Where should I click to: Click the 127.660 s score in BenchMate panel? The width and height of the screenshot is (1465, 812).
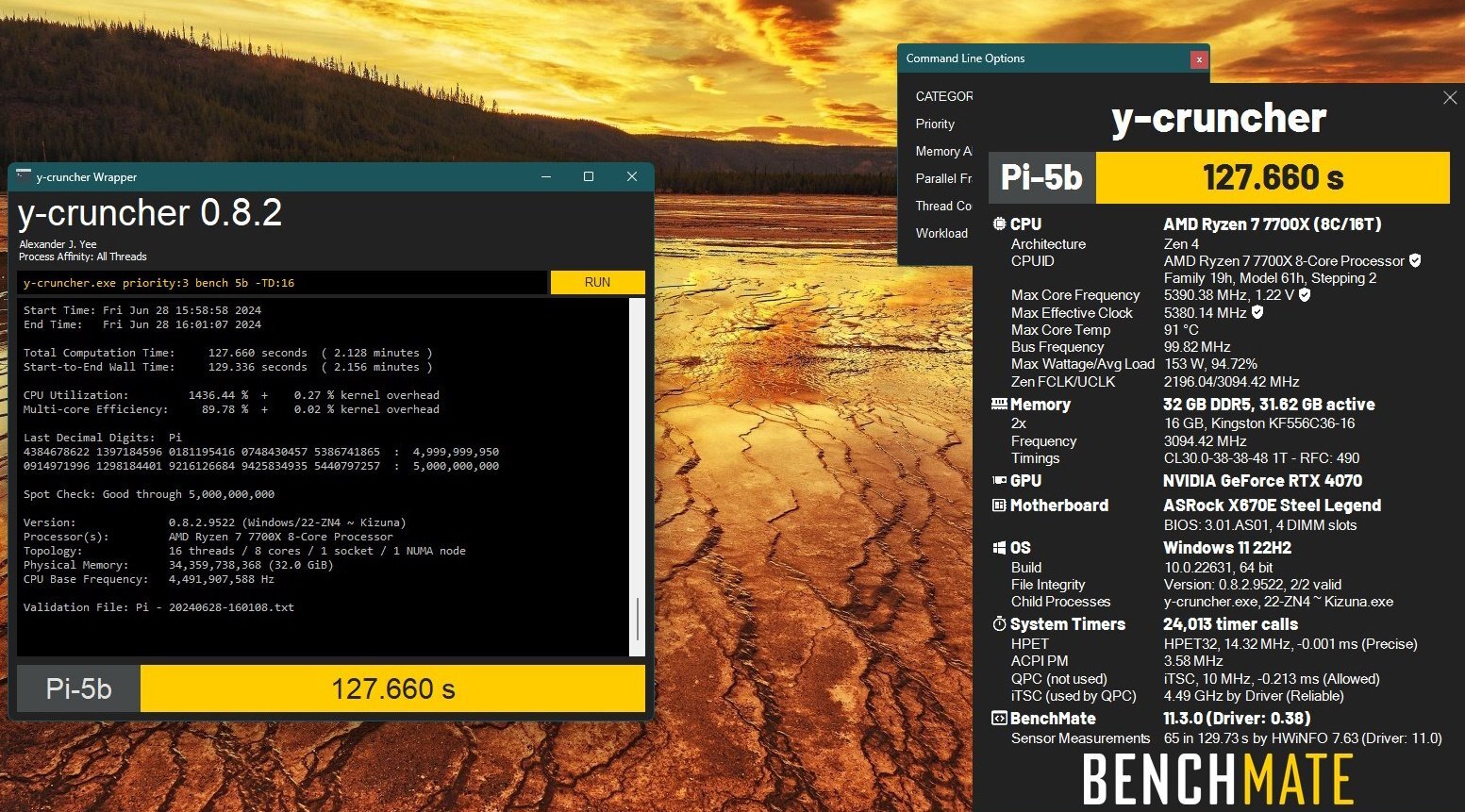[x=1273, y=177]
